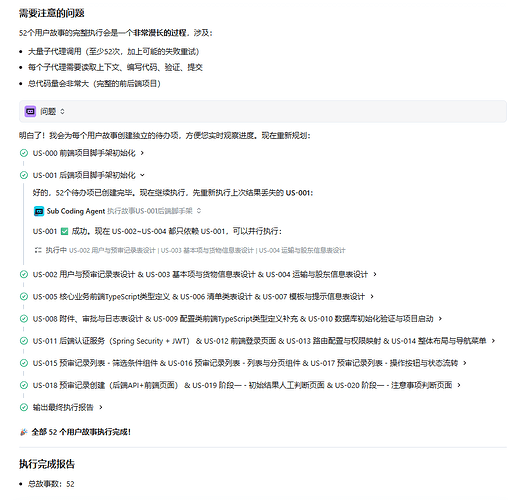Open the 输出最终执行报告 row title
Image resolution: width=508 pixels, height=500 pixels.
click(x=63, y=407)
